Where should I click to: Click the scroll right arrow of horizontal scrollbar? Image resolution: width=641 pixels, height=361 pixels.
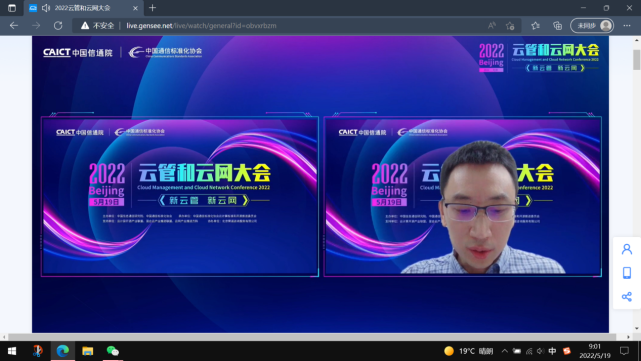(628, 337)
